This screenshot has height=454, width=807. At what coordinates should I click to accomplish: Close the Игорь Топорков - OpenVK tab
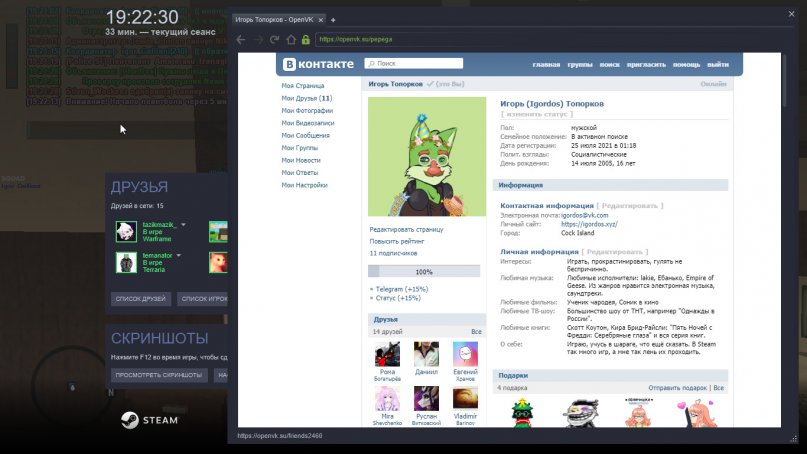tap(321, 20)
